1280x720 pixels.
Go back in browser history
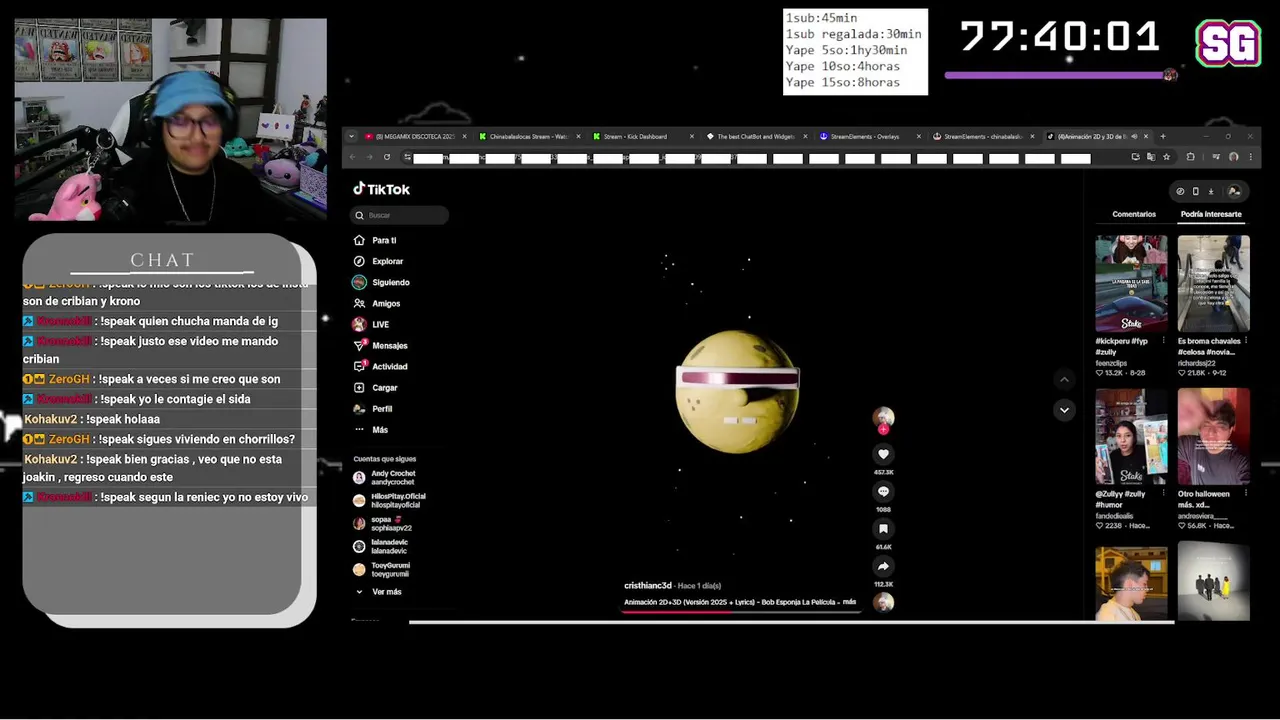pyautogui.click(x=351, y=157)
